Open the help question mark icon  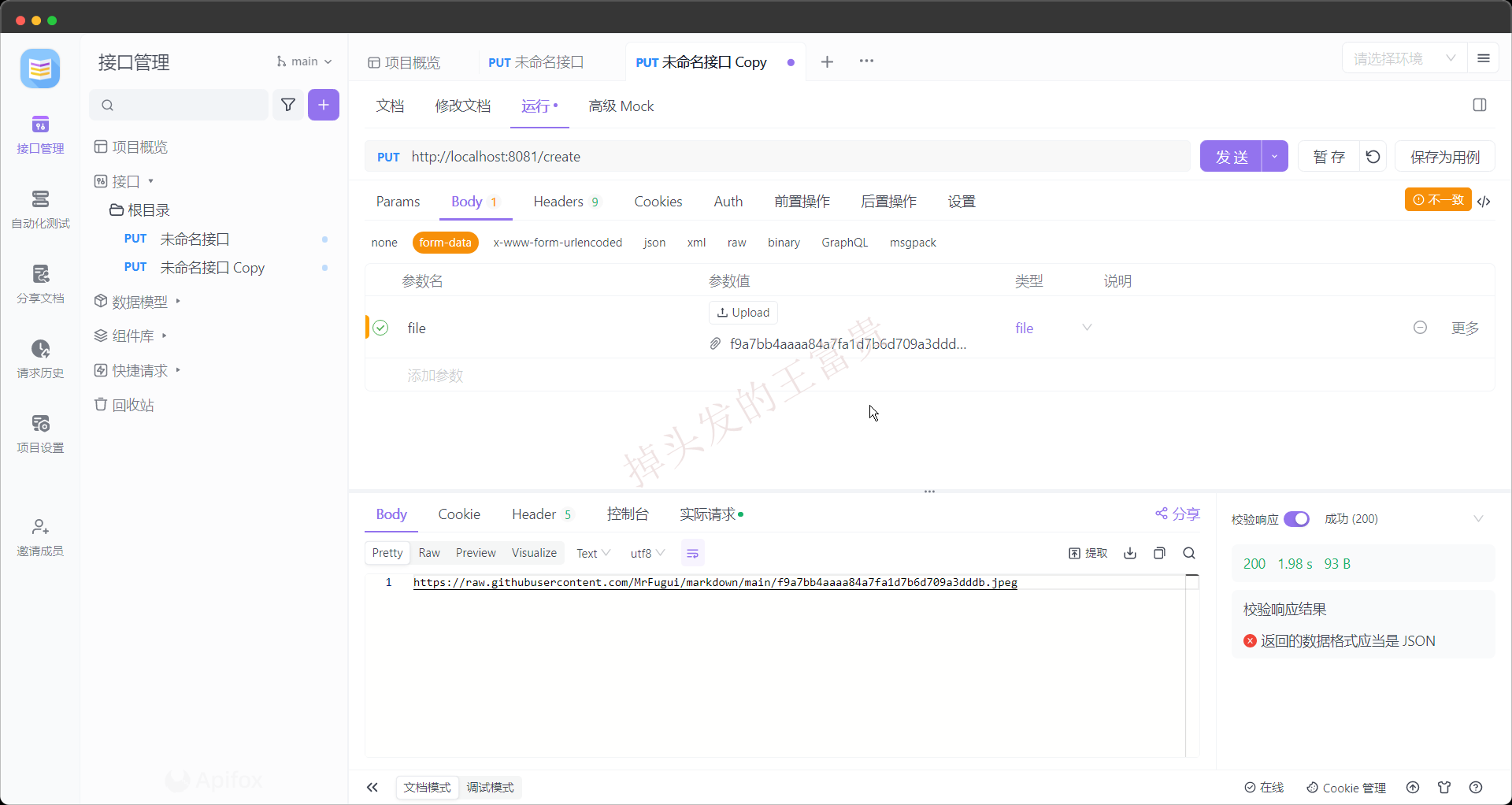coord(1476,788)
